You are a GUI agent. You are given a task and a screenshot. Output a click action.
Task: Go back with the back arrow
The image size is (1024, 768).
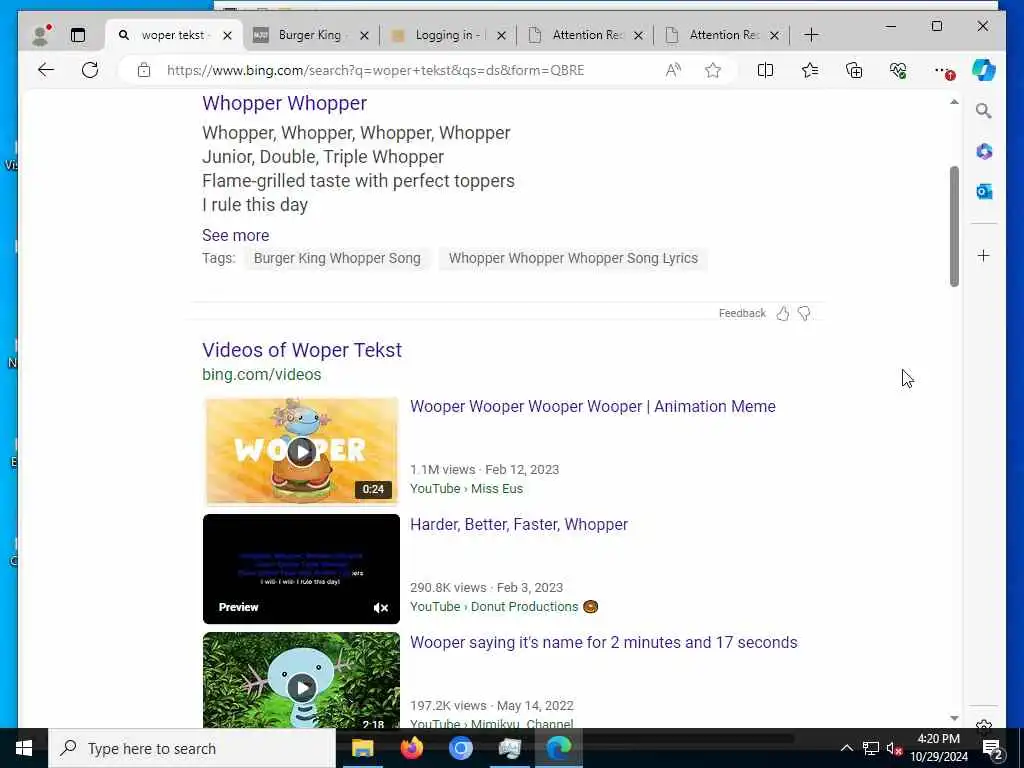click(x=46, y=70)
